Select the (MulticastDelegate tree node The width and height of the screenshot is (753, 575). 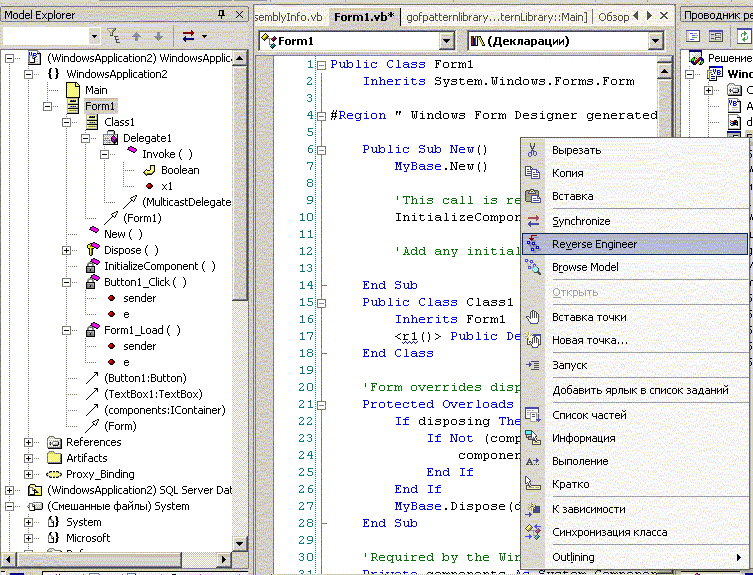click(x=186, y=202)
